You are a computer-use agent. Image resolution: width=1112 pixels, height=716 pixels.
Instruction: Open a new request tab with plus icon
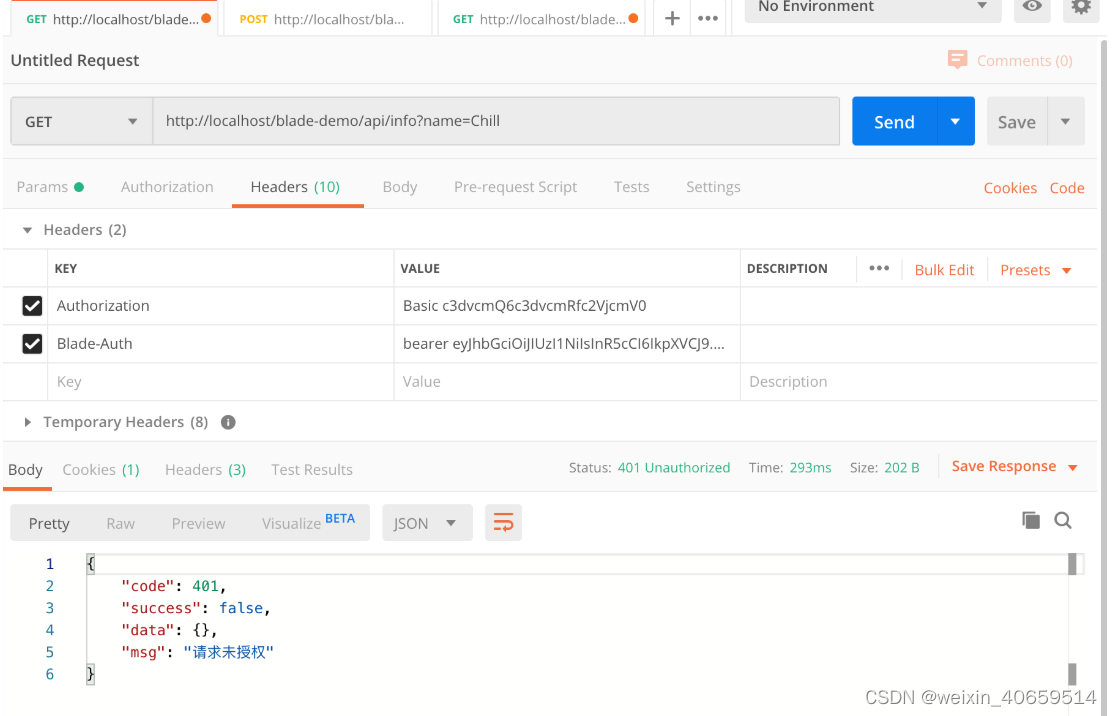pos(671,17)
